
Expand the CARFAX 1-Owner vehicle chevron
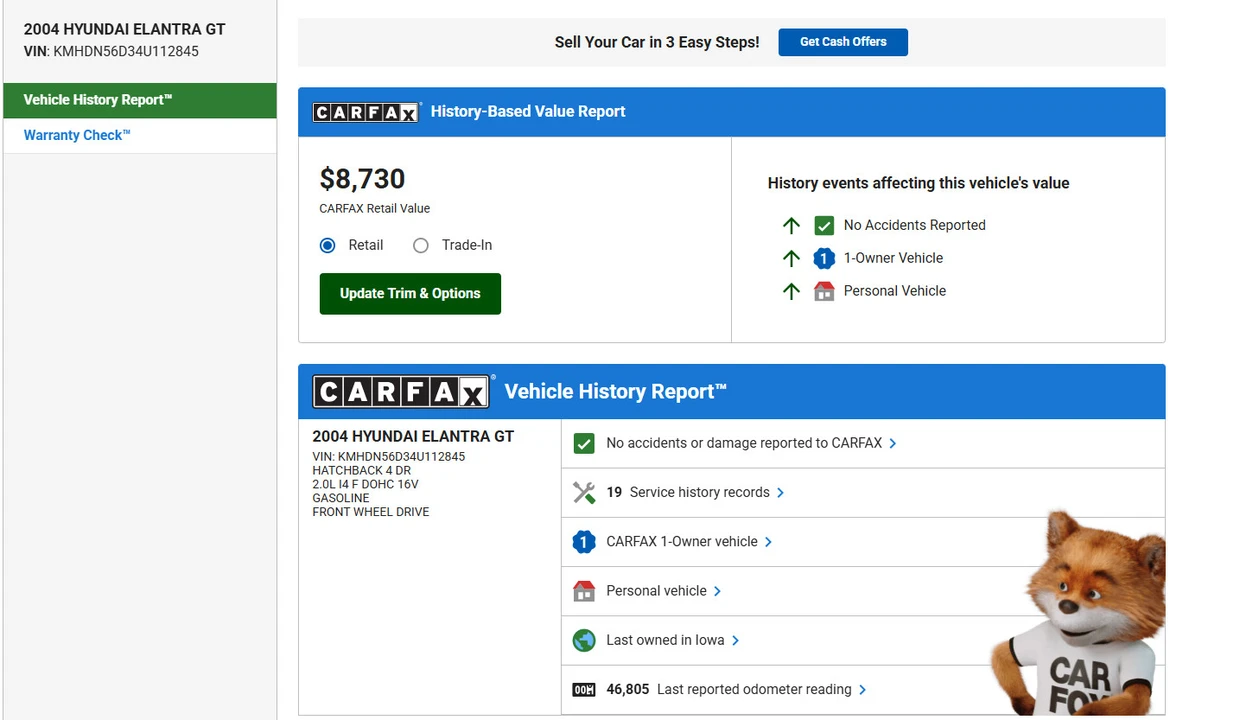pyautogui.click(x=769, y=542)
